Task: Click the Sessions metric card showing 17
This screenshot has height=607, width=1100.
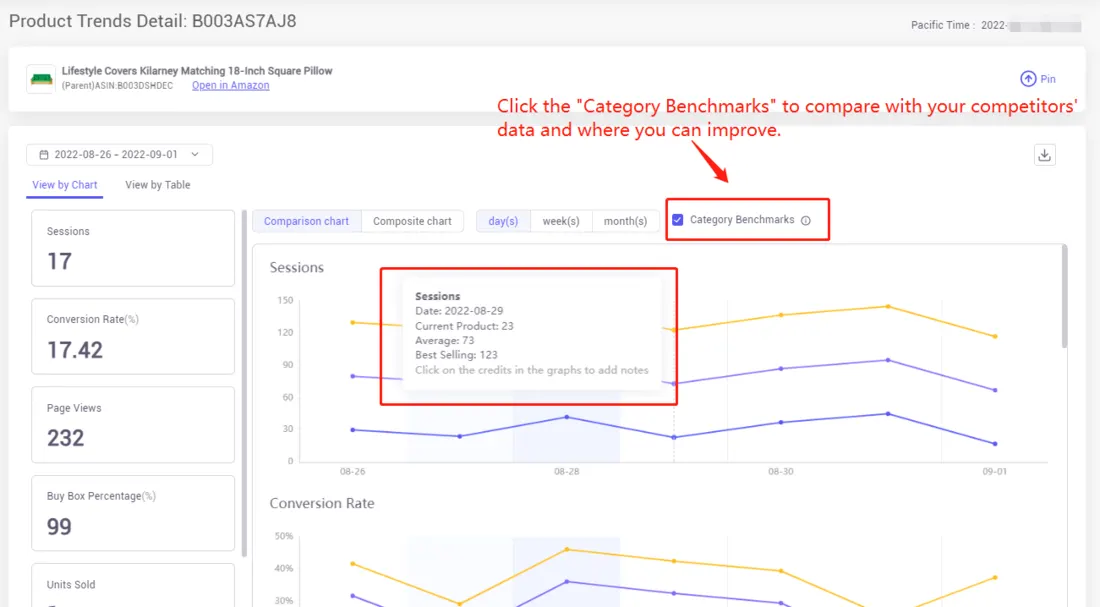Action: click(x=133, y=248)
